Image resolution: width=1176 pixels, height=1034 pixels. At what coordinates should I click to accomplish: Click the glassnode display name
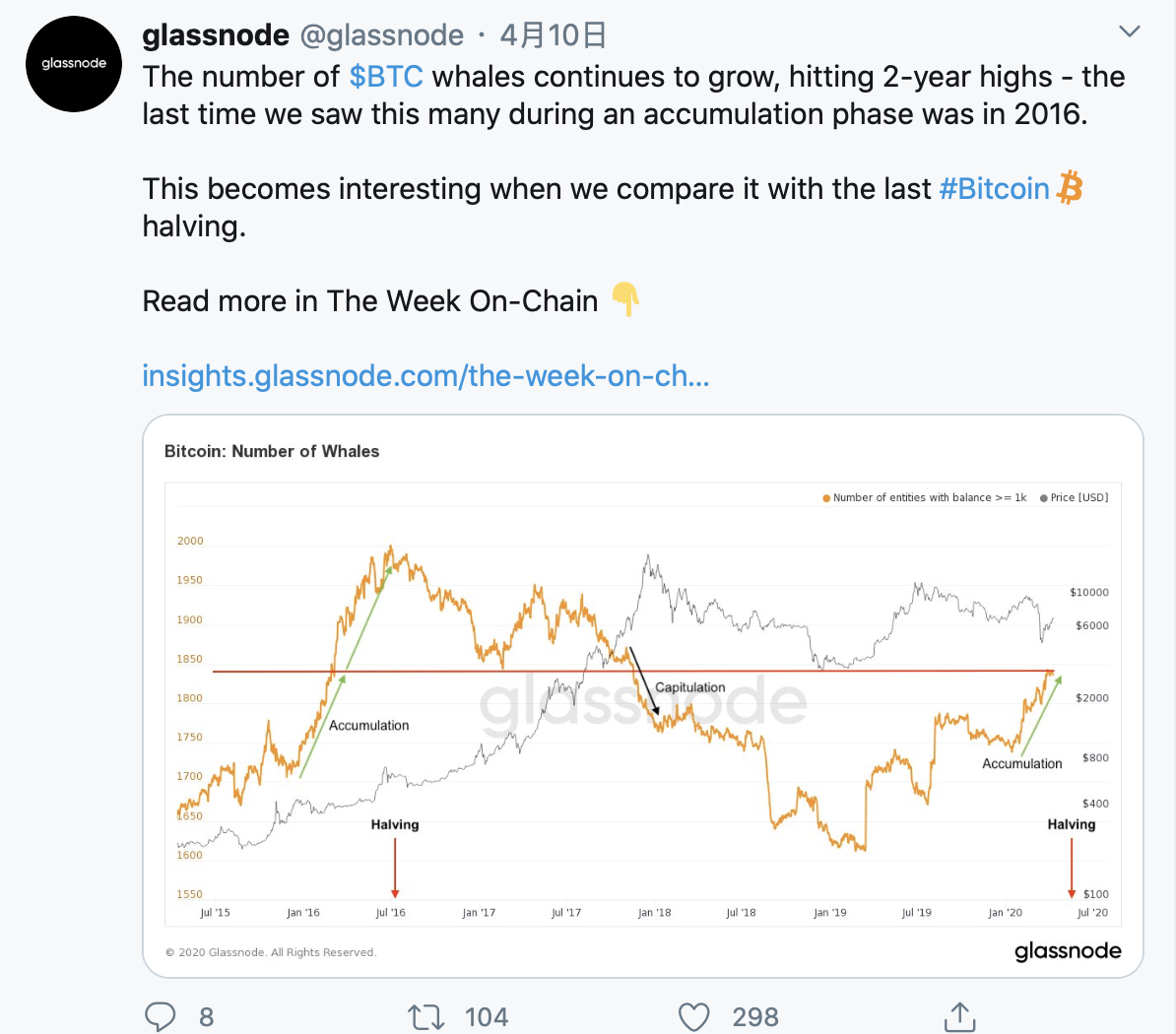point(216,34)
